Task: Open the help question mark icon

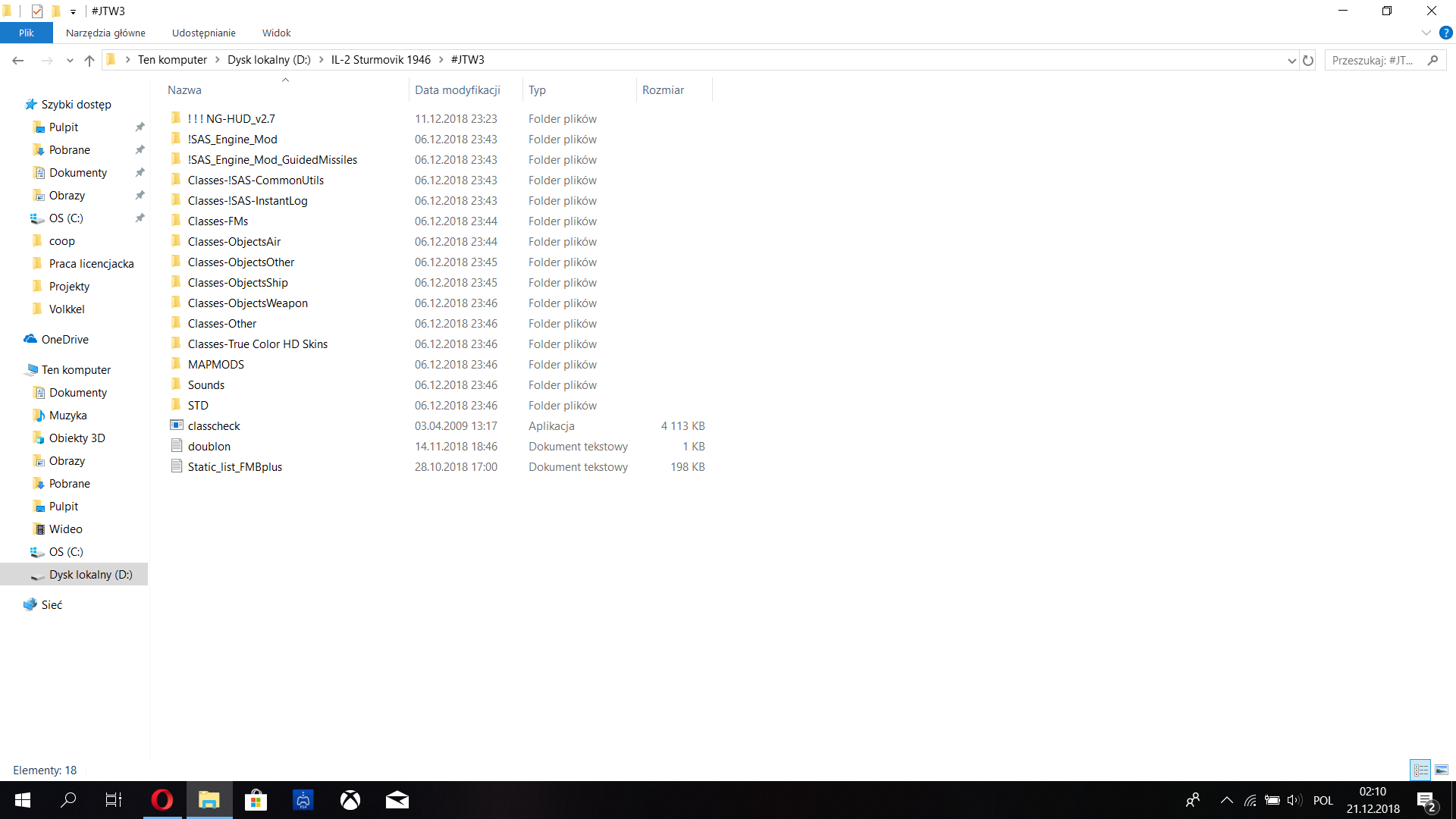Action: tap(1445, 33)
